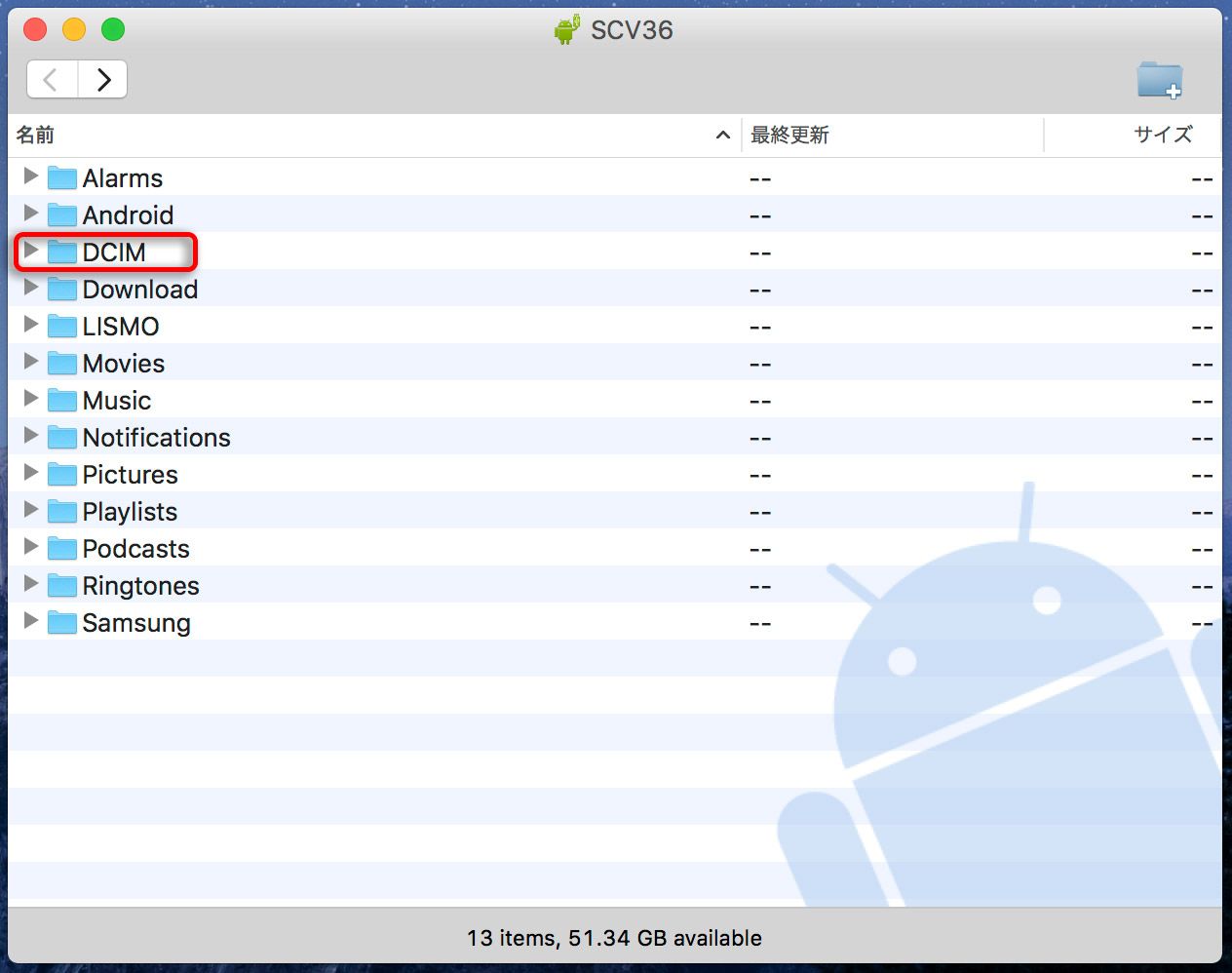Expand the LISMO folder triangle
The width and height of the screenshot is (1232, 973).
click(x=30, y=325)
